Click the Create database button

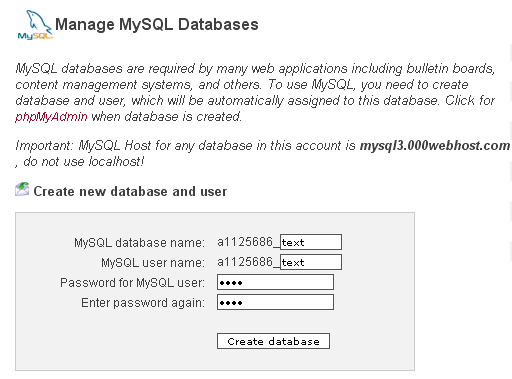click(x=273, y=341)
